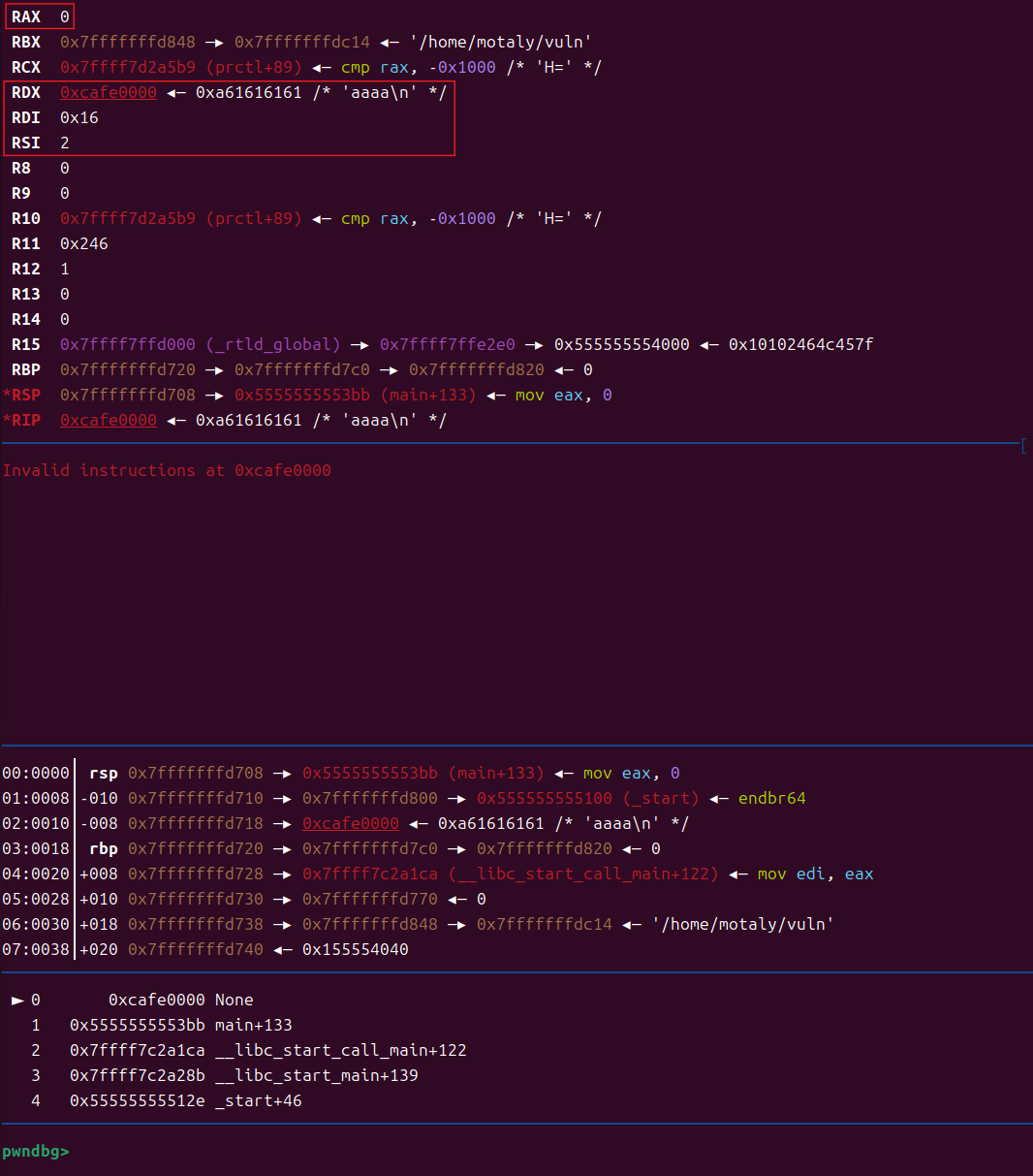The width and height of the screenshot is (1033, 1176).
Task: Click (_rtld_global) symbol in R15 row
Action: (x=272, y=344)
